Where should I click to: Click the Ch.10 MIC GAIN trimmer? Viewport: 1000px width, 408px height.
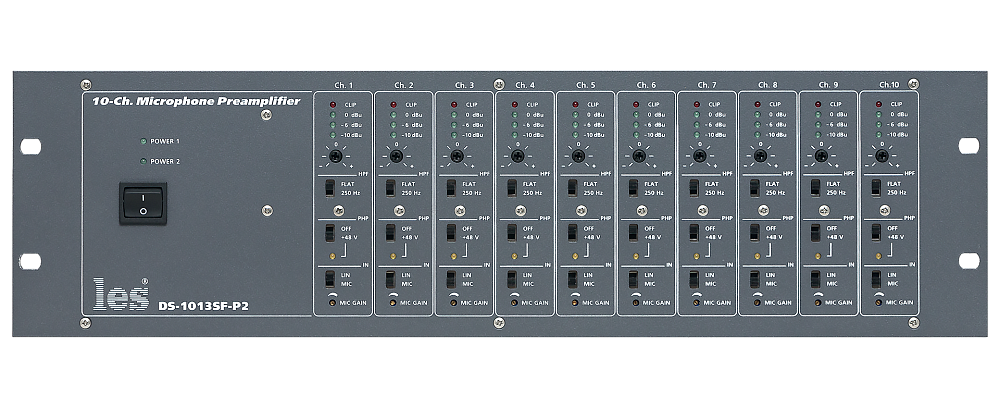pyautogui.click(x=878, y=303)
